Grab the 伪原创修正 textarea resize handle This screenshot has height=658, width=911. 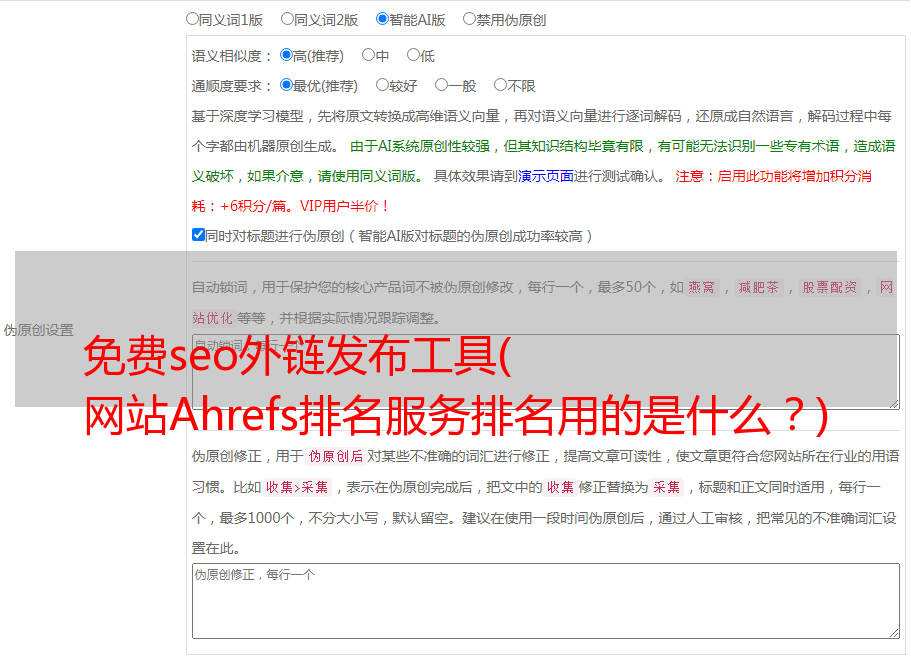pyautogui.click(x=894, y=633)
